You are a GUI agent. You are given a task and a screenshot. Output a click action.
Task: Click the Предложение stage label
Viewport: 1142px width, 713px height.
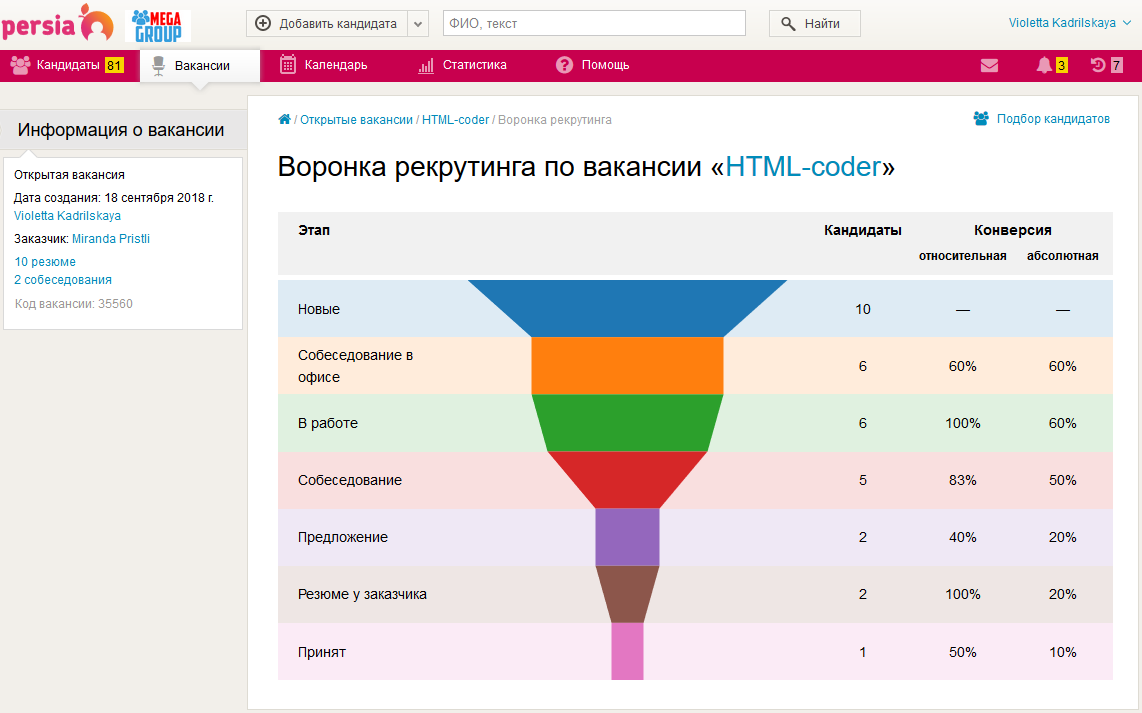point(343,537)
